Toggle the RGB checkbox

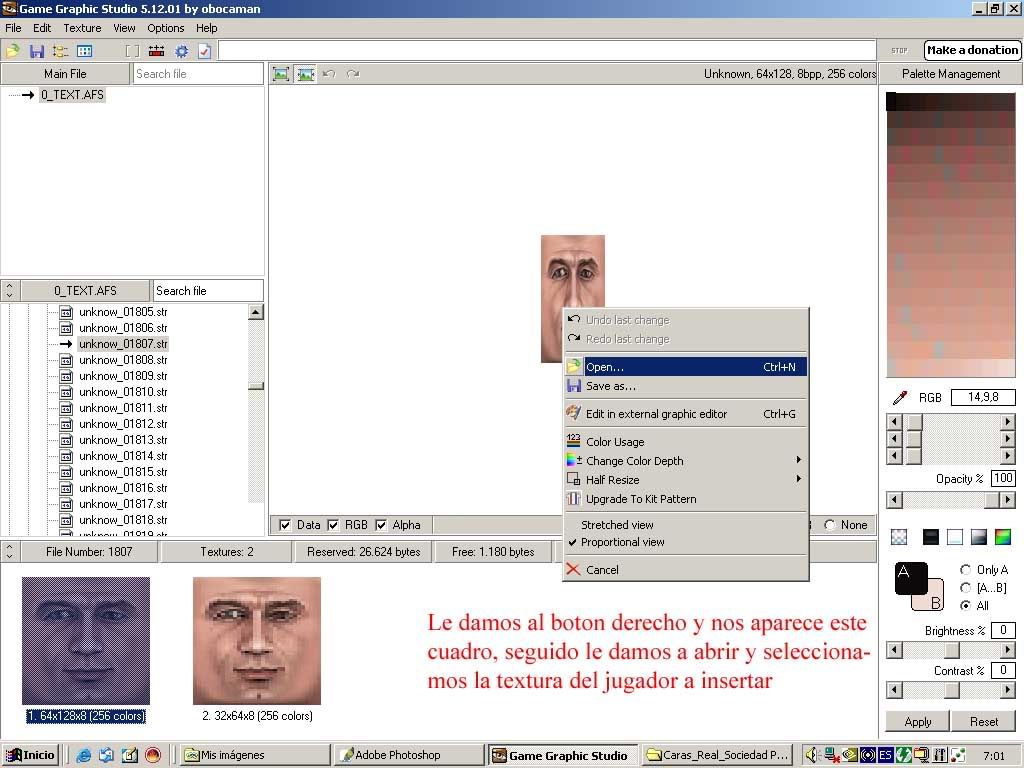tap(333, 525)
